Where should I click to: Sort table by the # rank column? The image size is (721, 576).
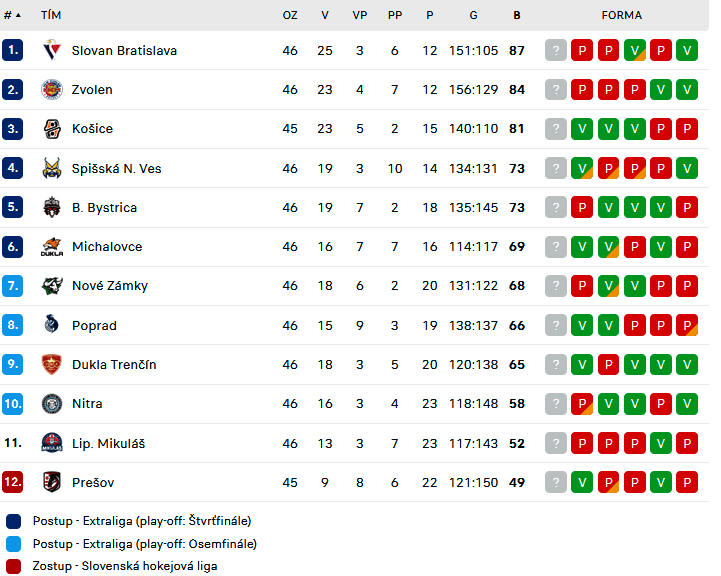12,15
